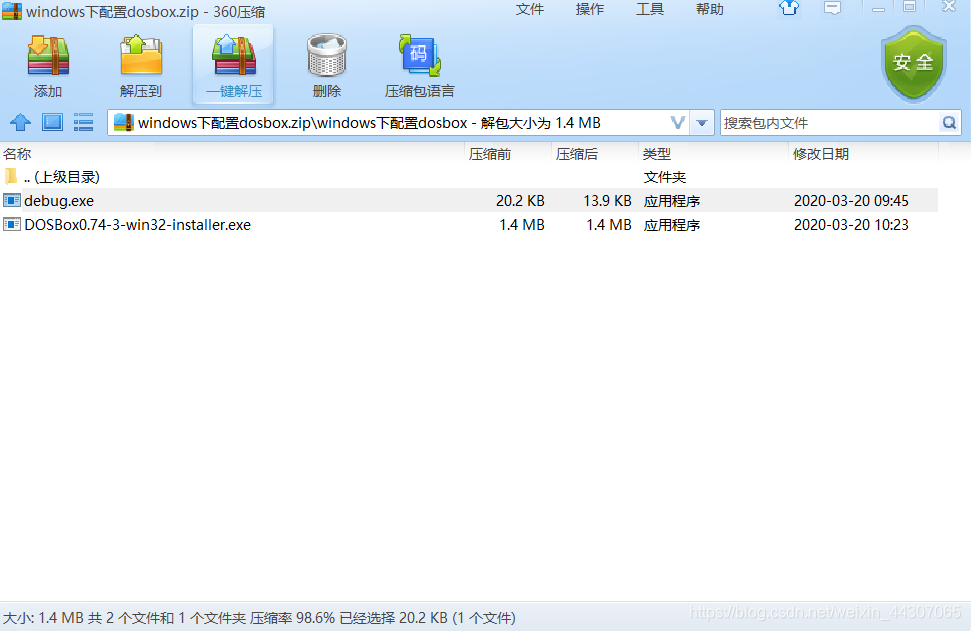Click the green 安全 shield badge
Screen dimensions: 971x631
click(x=913, y=63)
